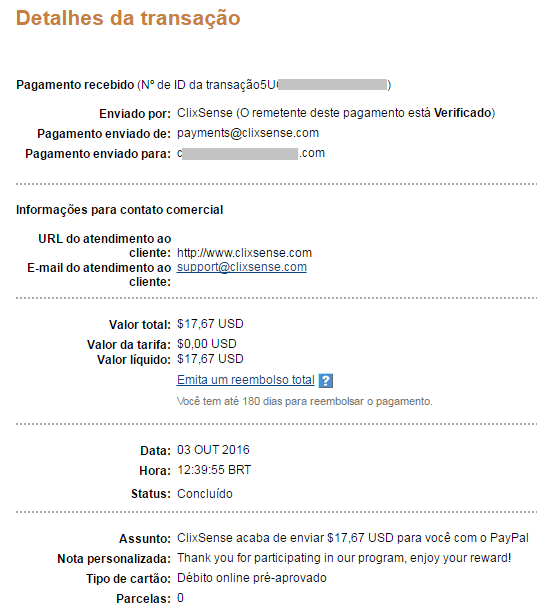The width and height of the screenshot is (537, 614).
Task: Click the date 03 OUT 2016
Action: pos(213,450)
